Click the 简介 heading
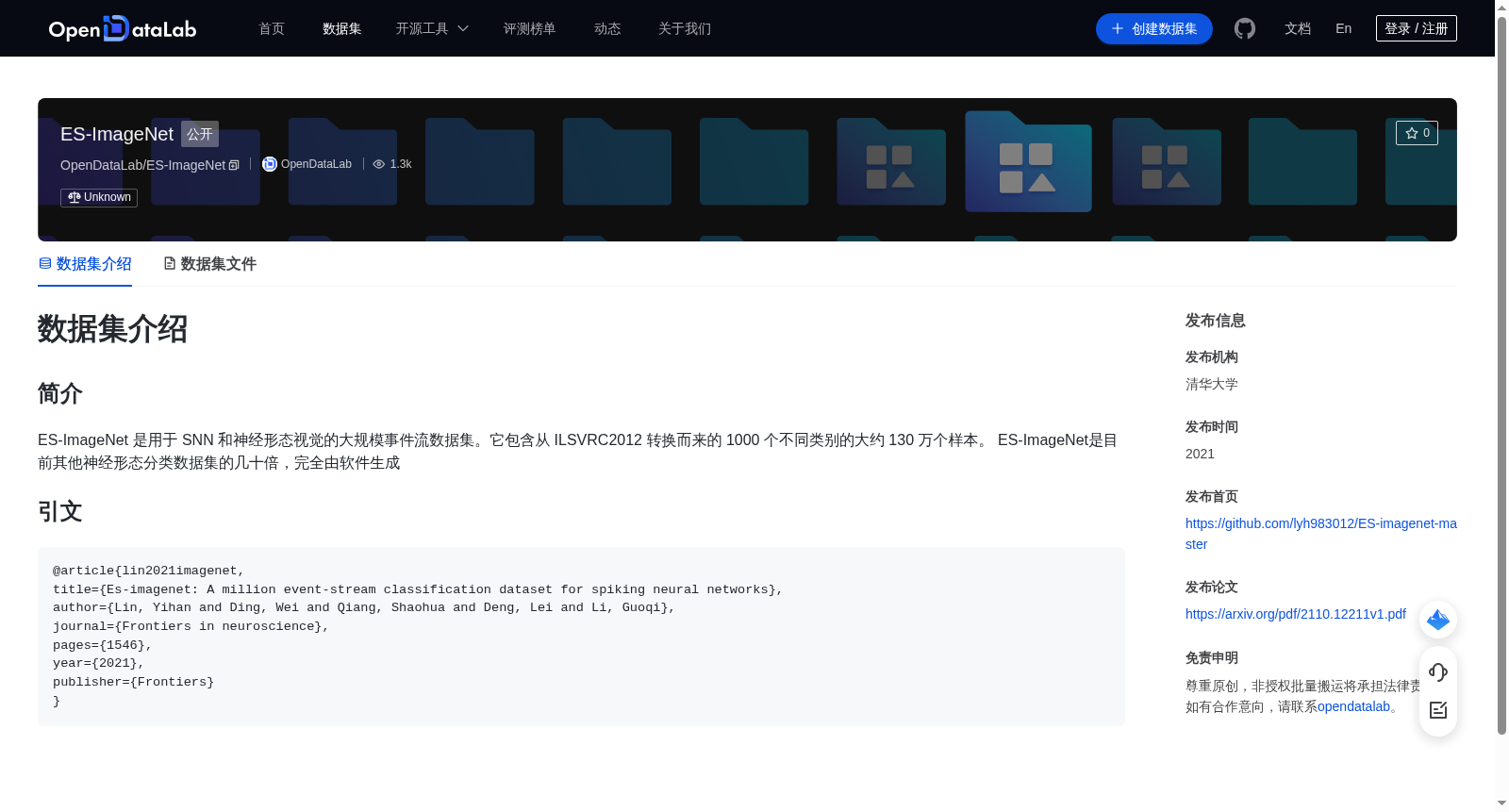This screenshot has height=812, width=1509. coord(60,393)
